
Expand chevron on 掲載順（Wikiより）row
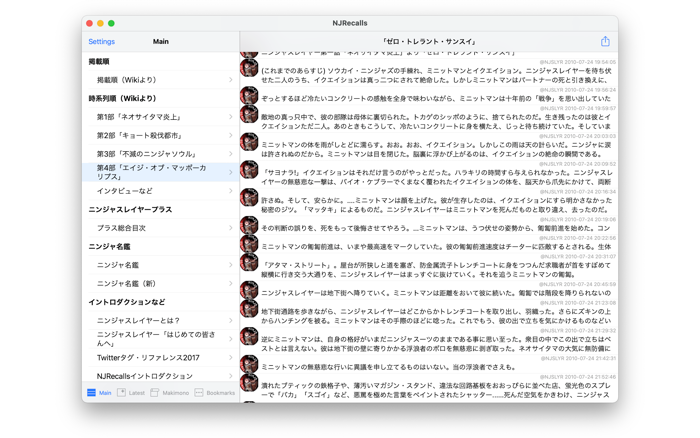click(x=231, y=80)
